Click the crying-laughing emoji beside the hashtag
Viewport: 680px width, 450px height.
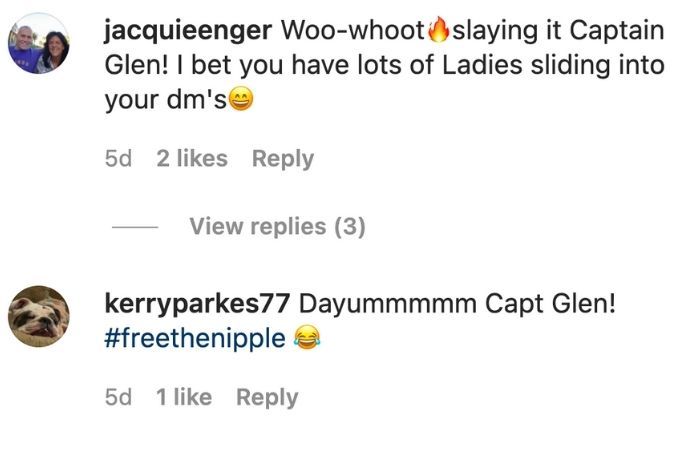click(307, 338)
